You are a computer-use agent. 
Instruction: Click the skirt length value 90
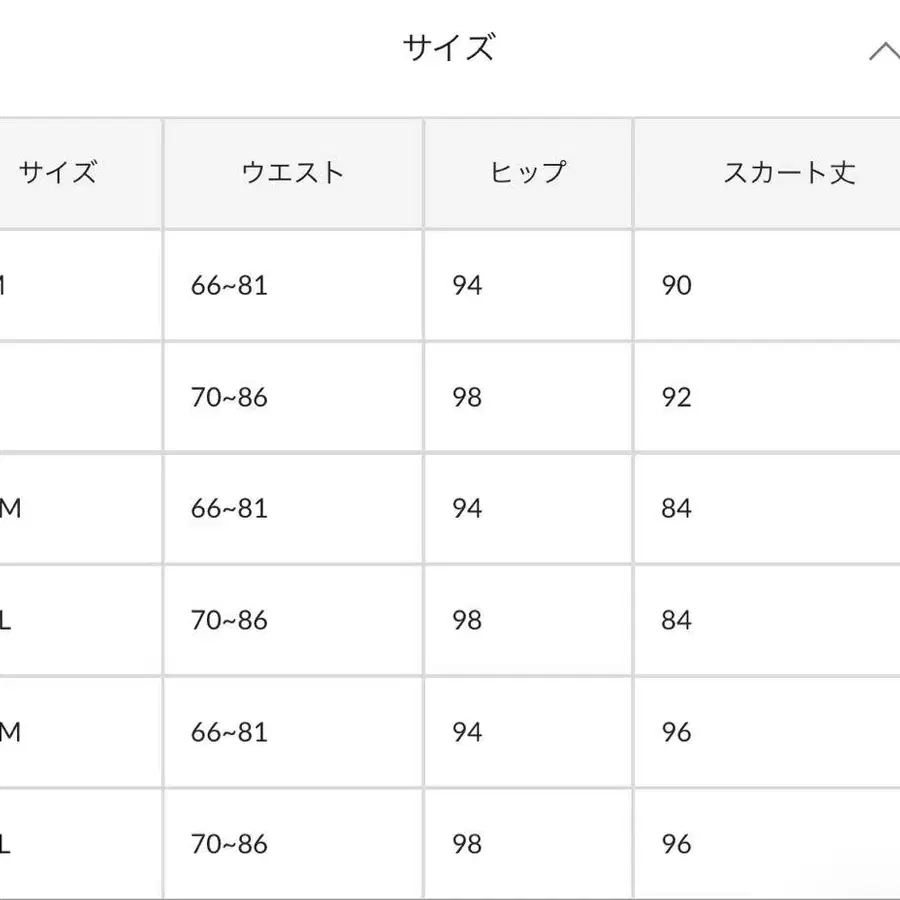point(676,286)
